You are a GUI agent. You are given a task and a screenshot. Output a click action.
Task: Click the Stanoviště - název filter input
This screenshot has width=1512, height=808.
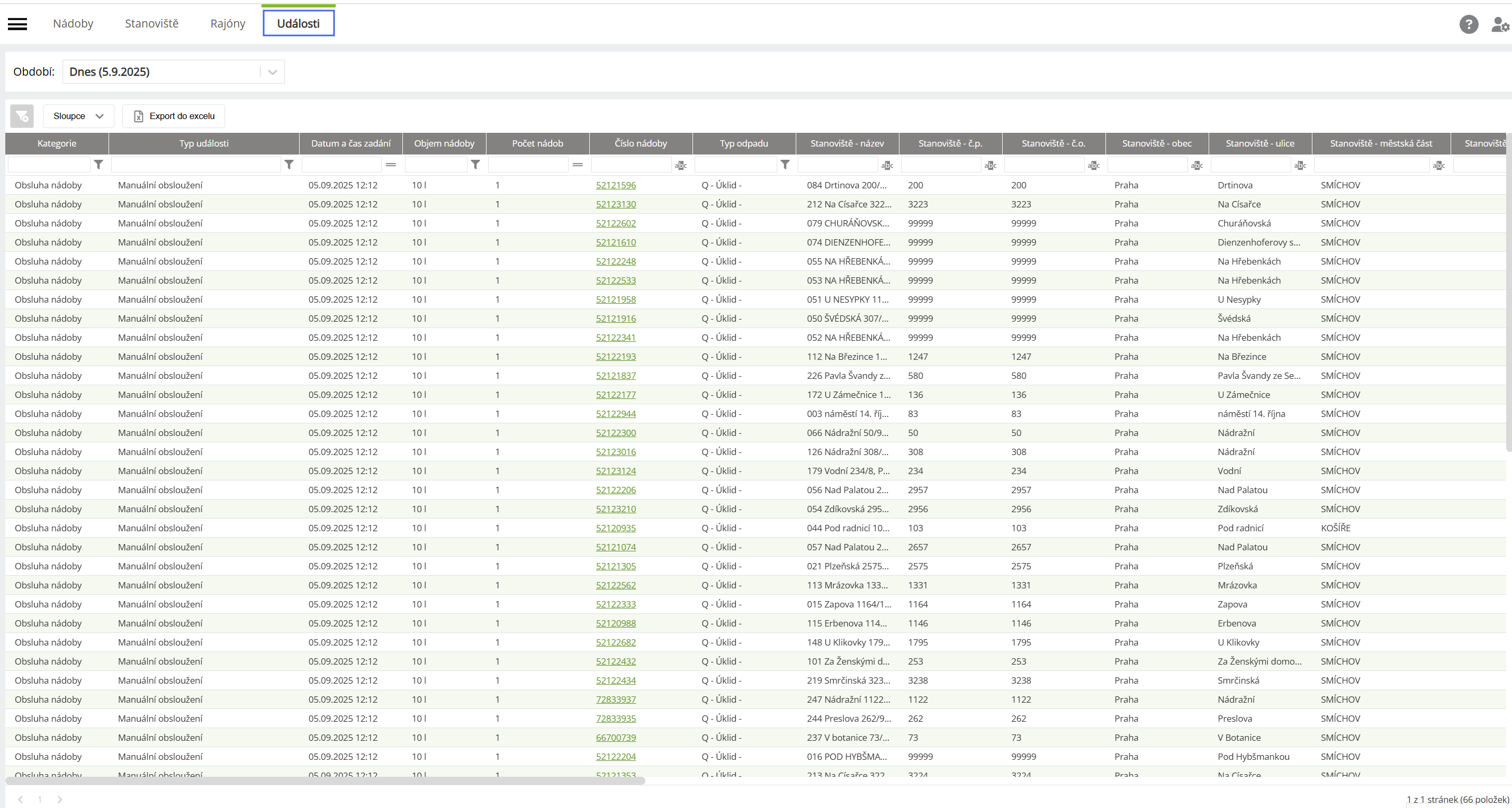pyautogui.click(x=838, y=166)
